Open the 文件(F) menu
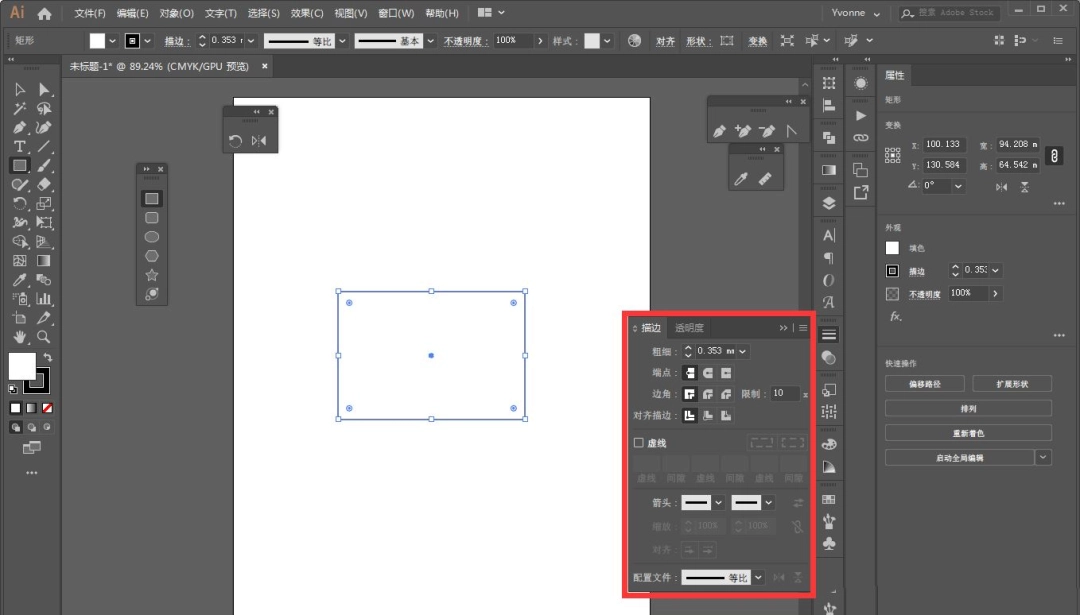Image resolution: width=1080 pixels, height=615 pixels. 90,13
